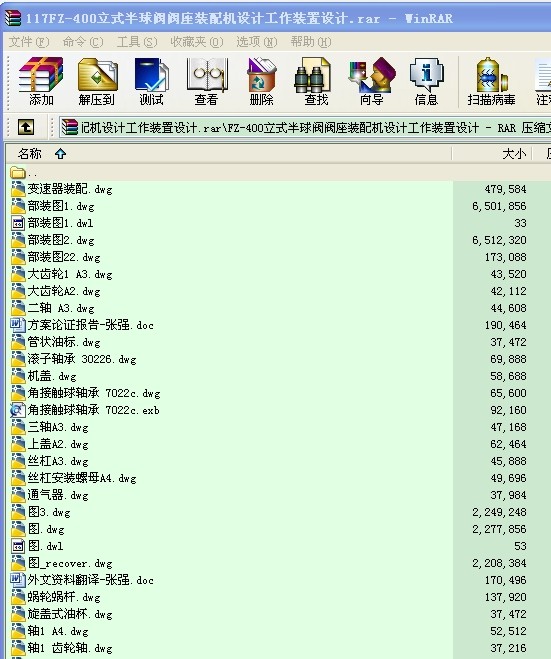
Task: Open the 工具(S) menu
Action: pyautogui.click(x=137, y=42)
